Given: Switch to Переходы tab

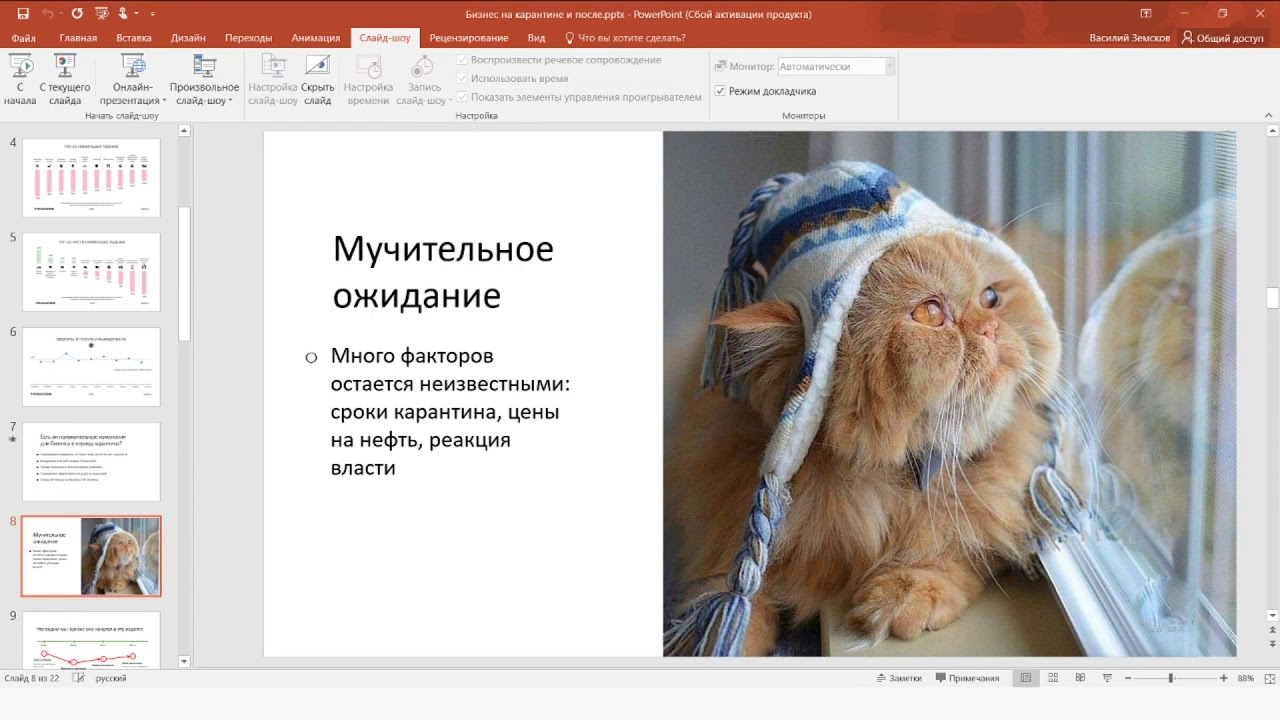Looking at the screenshot, I should 248,38.
